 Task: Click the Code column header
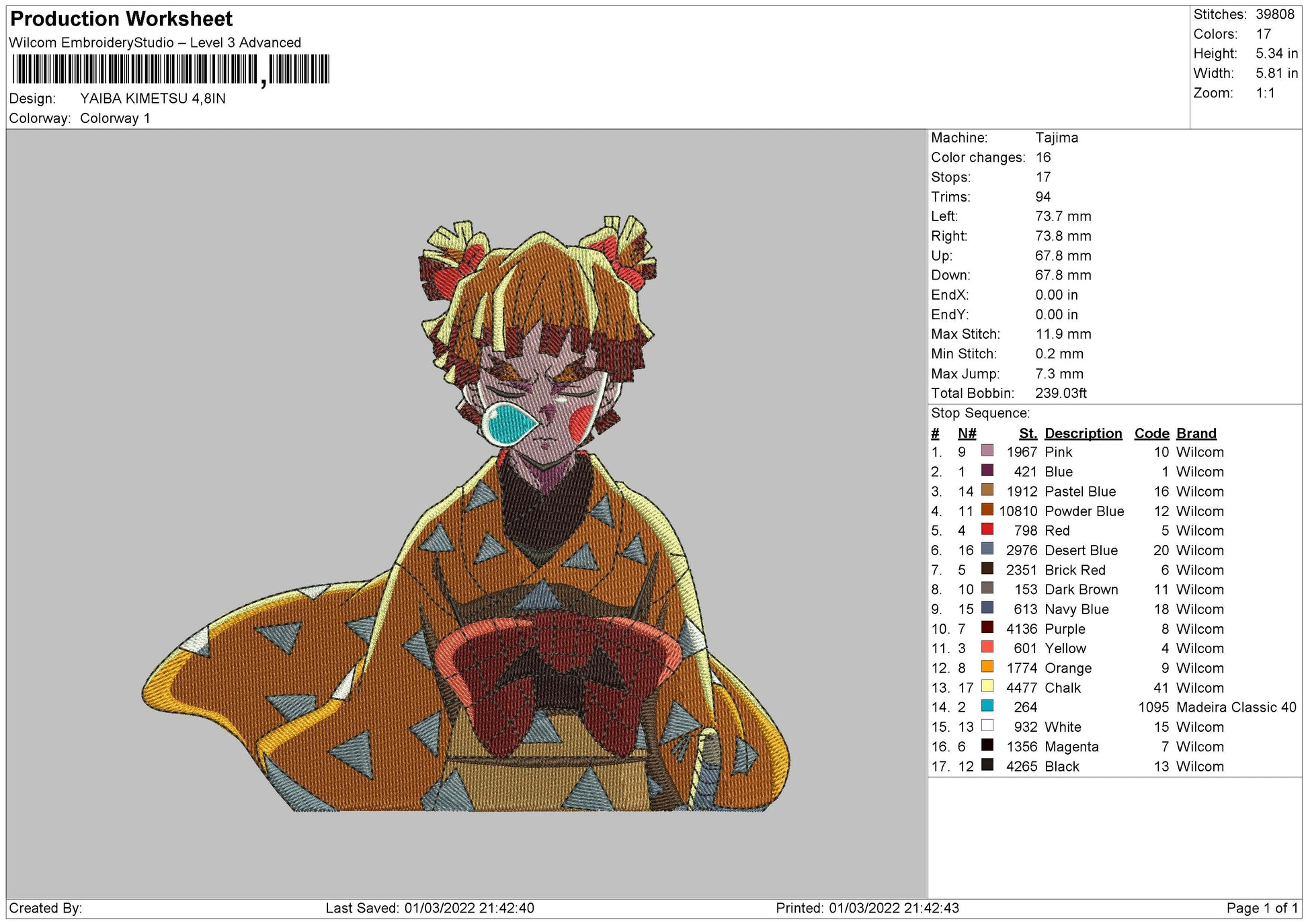(1151, 433)
